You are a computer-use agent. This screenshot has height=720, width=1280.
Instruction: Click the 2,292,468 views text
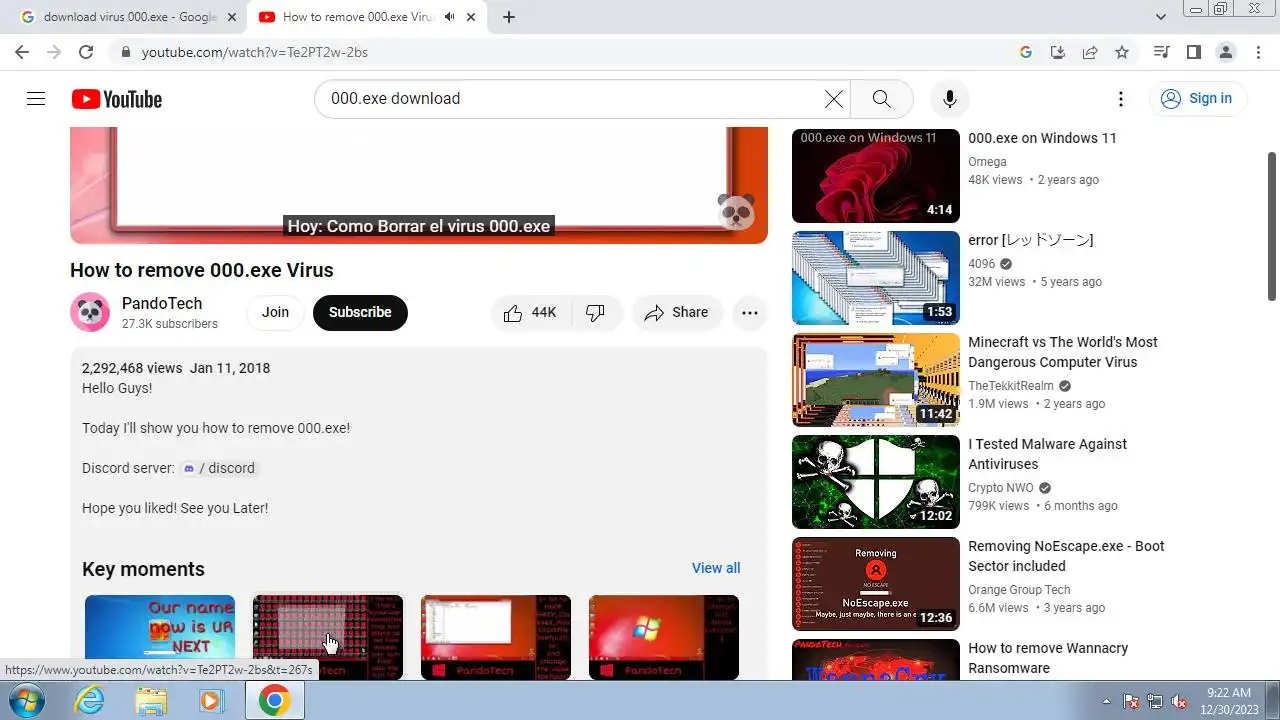click(132, 368)
